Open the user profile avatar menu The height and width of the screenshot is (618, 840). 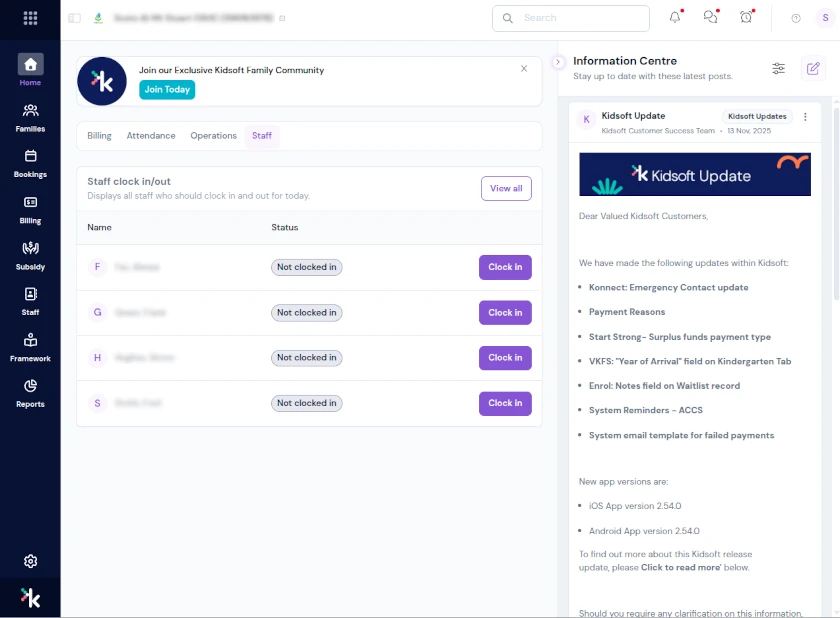[823, 18]
